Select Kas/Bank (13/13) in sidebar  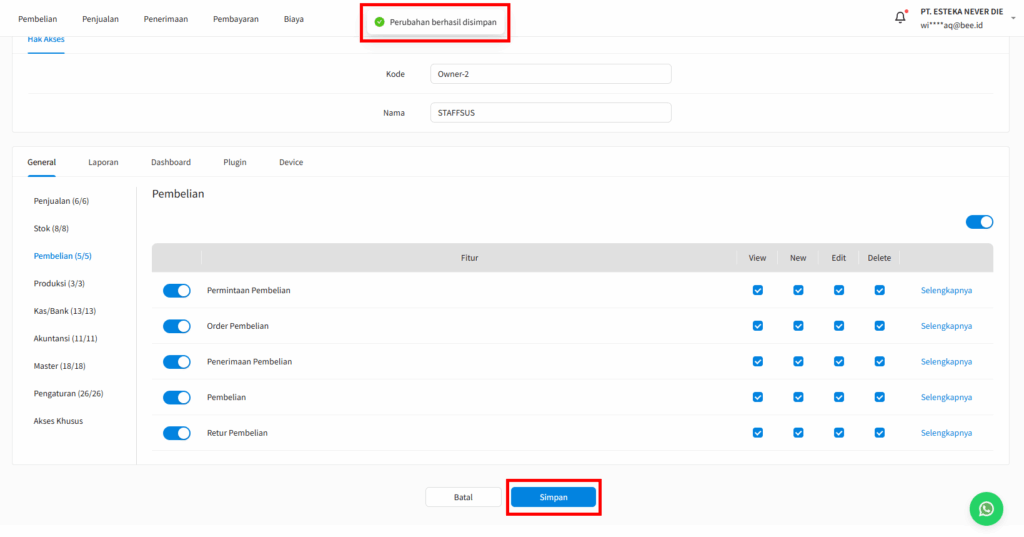(x=65, y=311)
